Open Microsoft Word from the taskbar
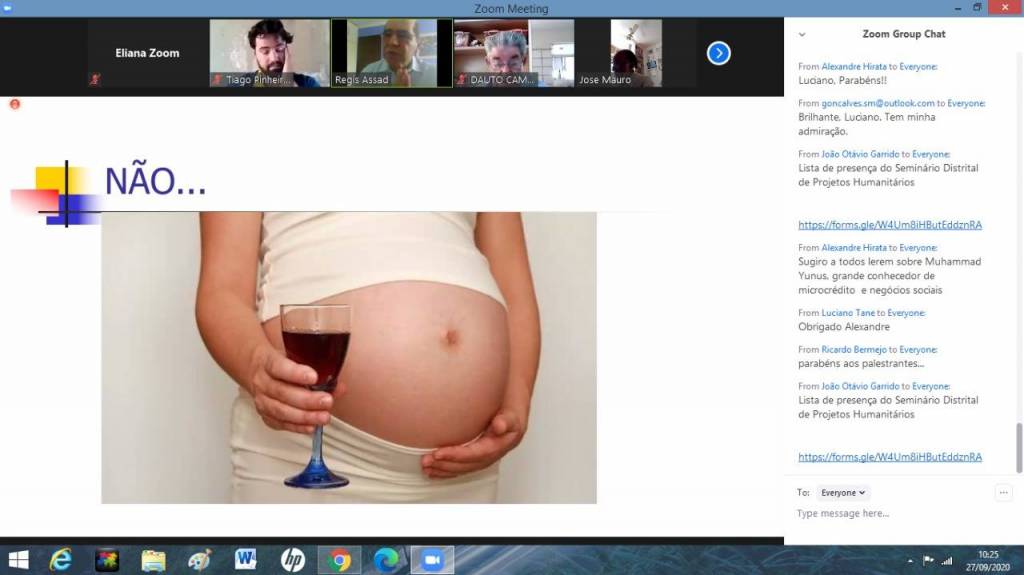 point(246,560)
